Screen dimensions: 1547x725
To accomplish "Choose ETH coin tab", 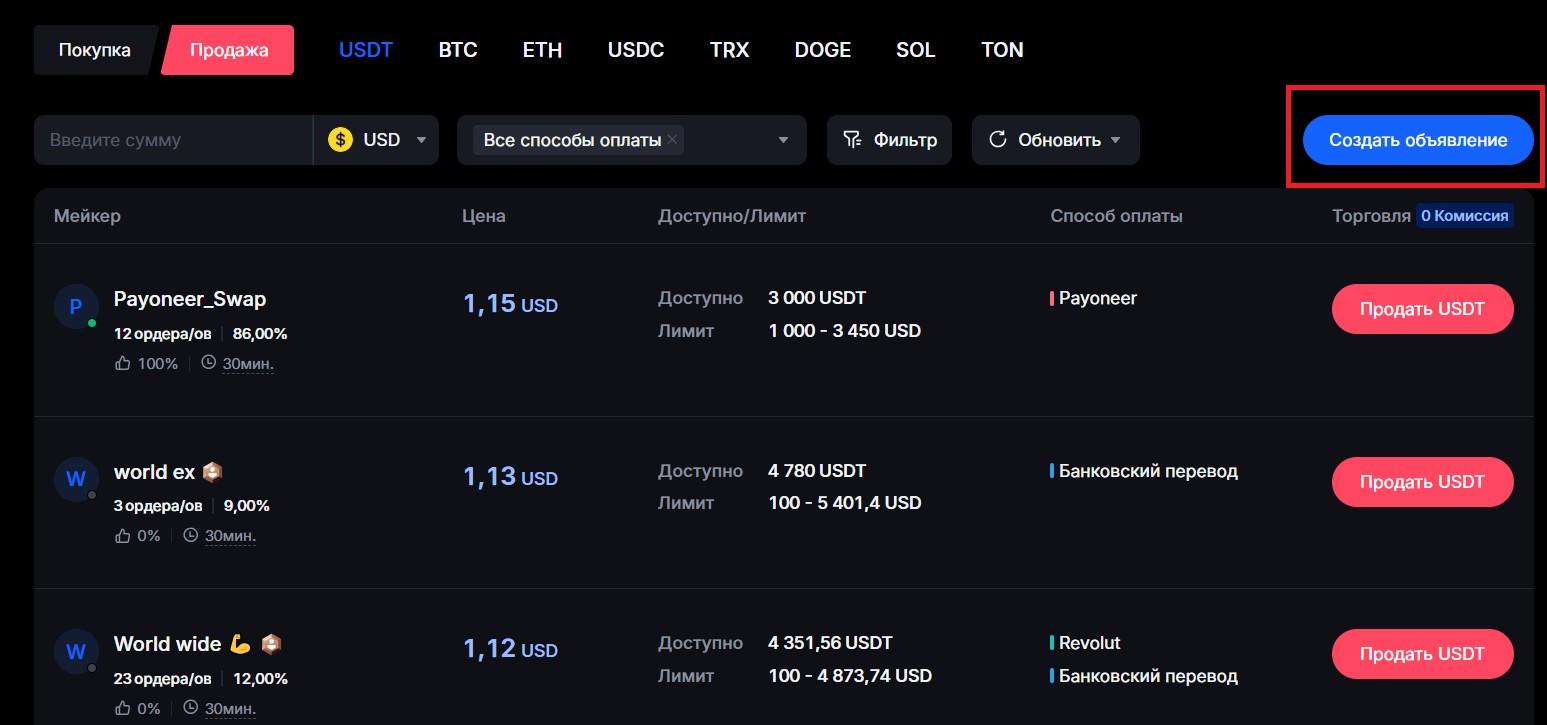I will pyautogui.click(x=542, y=50).
